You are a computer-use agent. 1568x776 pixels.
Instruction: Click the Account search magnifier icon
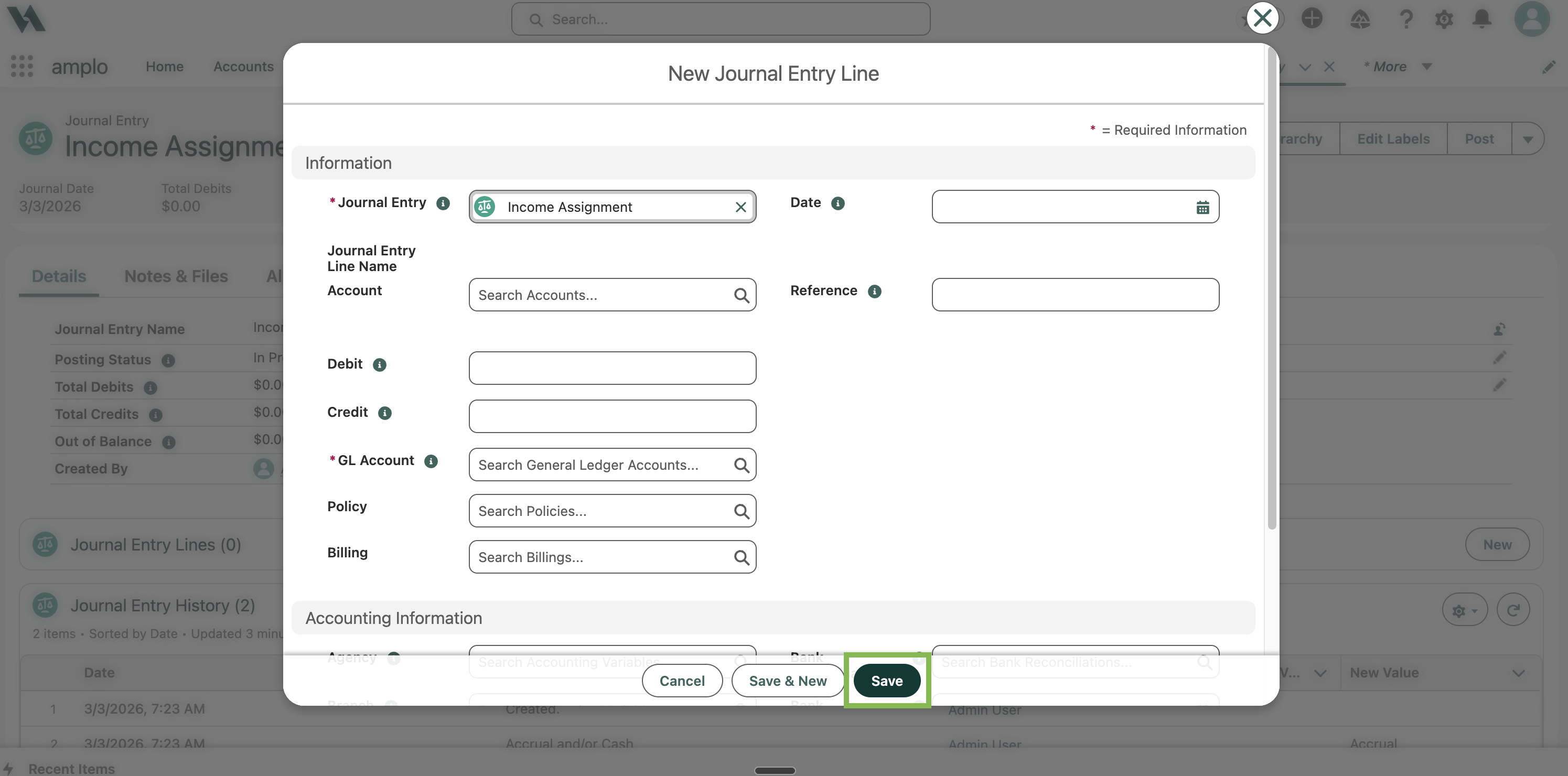tap(741, 296)
